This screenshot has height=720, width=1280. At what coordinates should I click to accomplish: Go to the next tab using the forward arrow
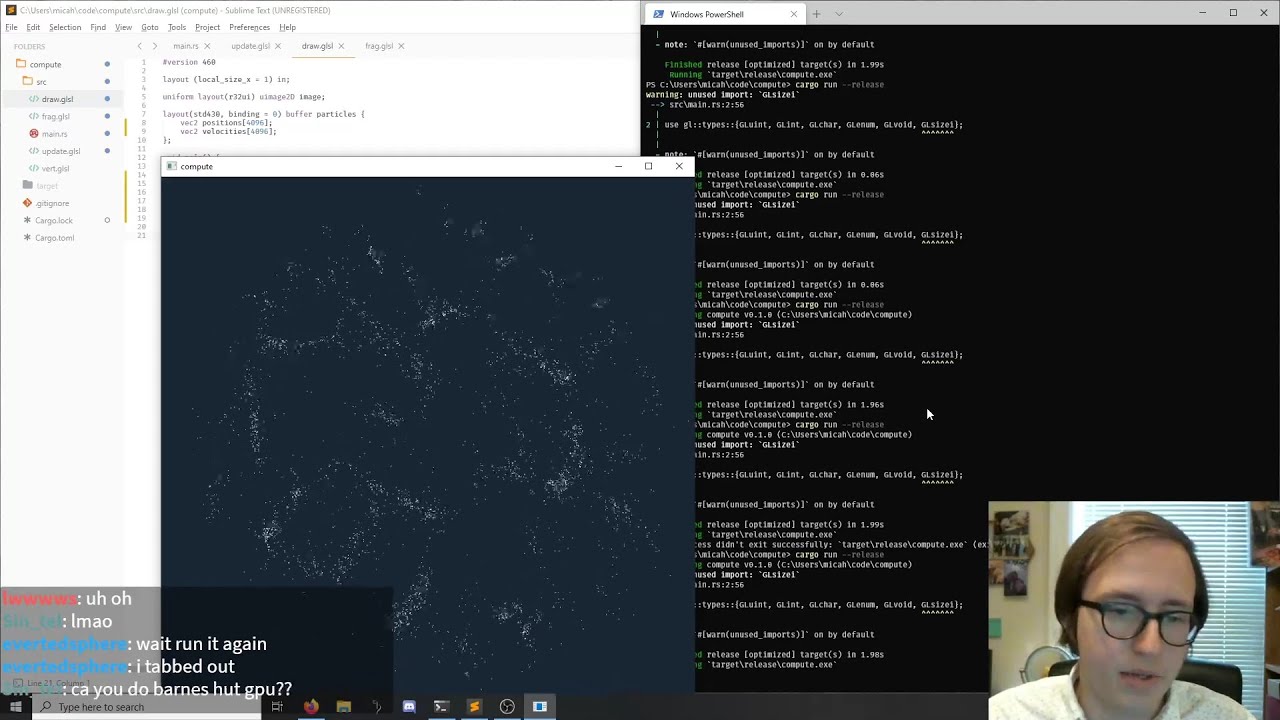154,46
